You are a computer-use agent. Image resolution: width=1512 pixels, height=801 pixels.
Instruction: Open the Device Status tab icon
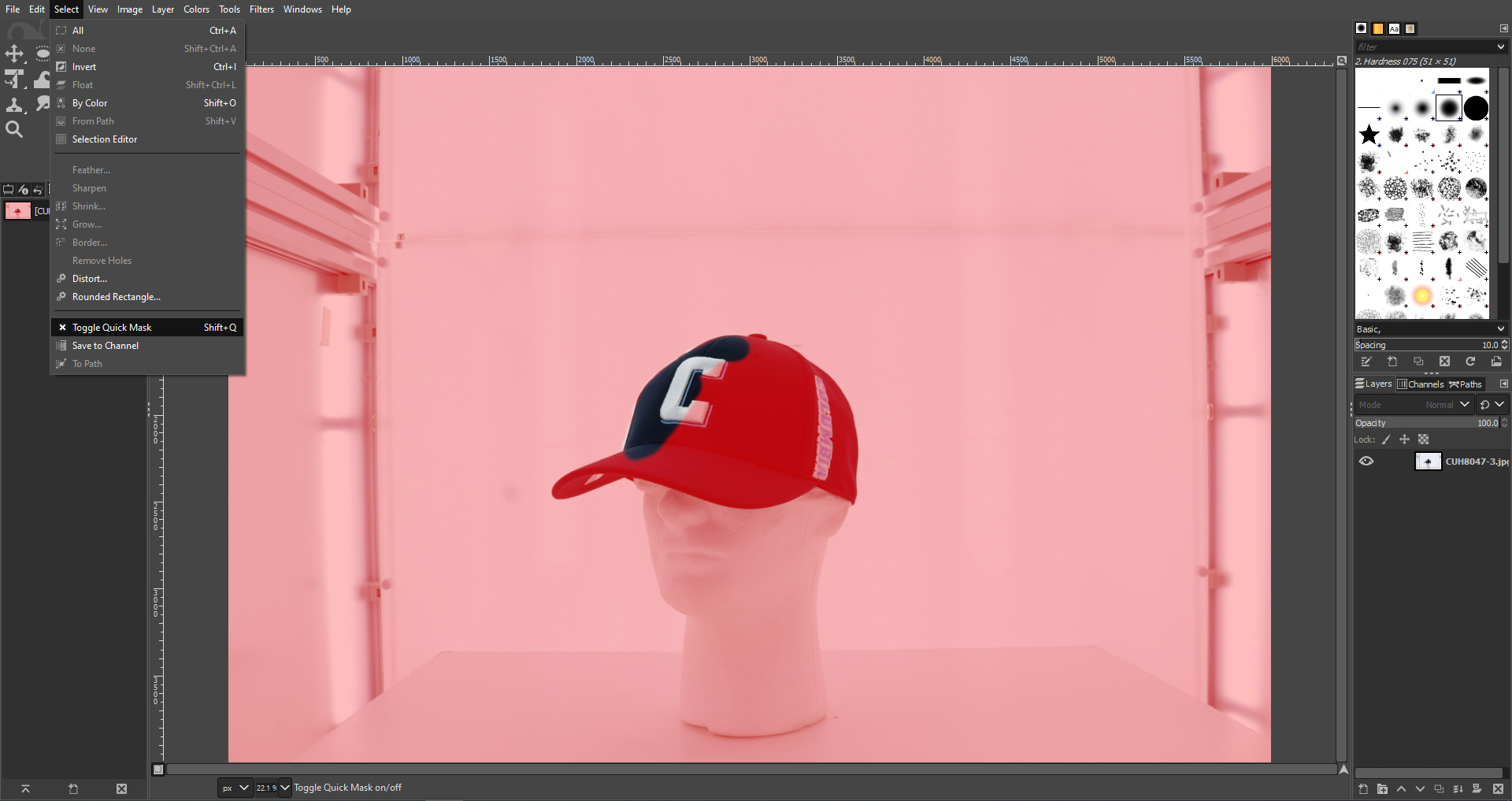pyautogui.click(x=23, y=190)
